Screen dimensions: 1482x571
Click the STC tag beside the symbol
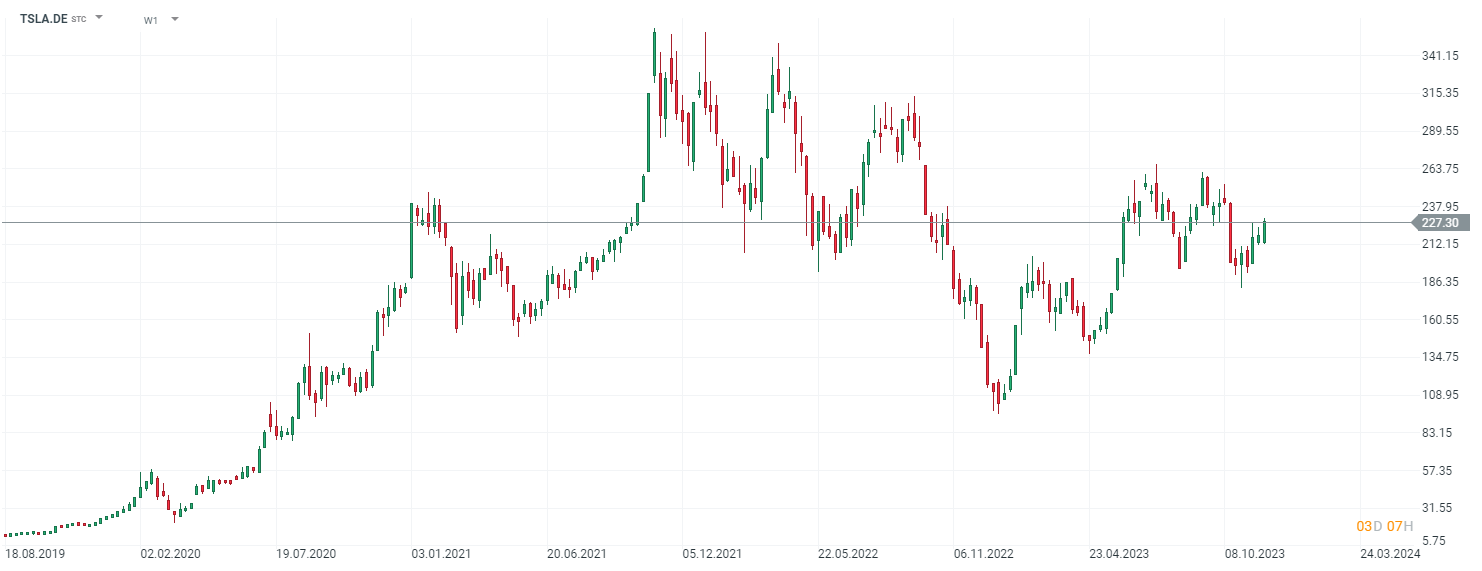pyautogui.click(x=79, y=19)
